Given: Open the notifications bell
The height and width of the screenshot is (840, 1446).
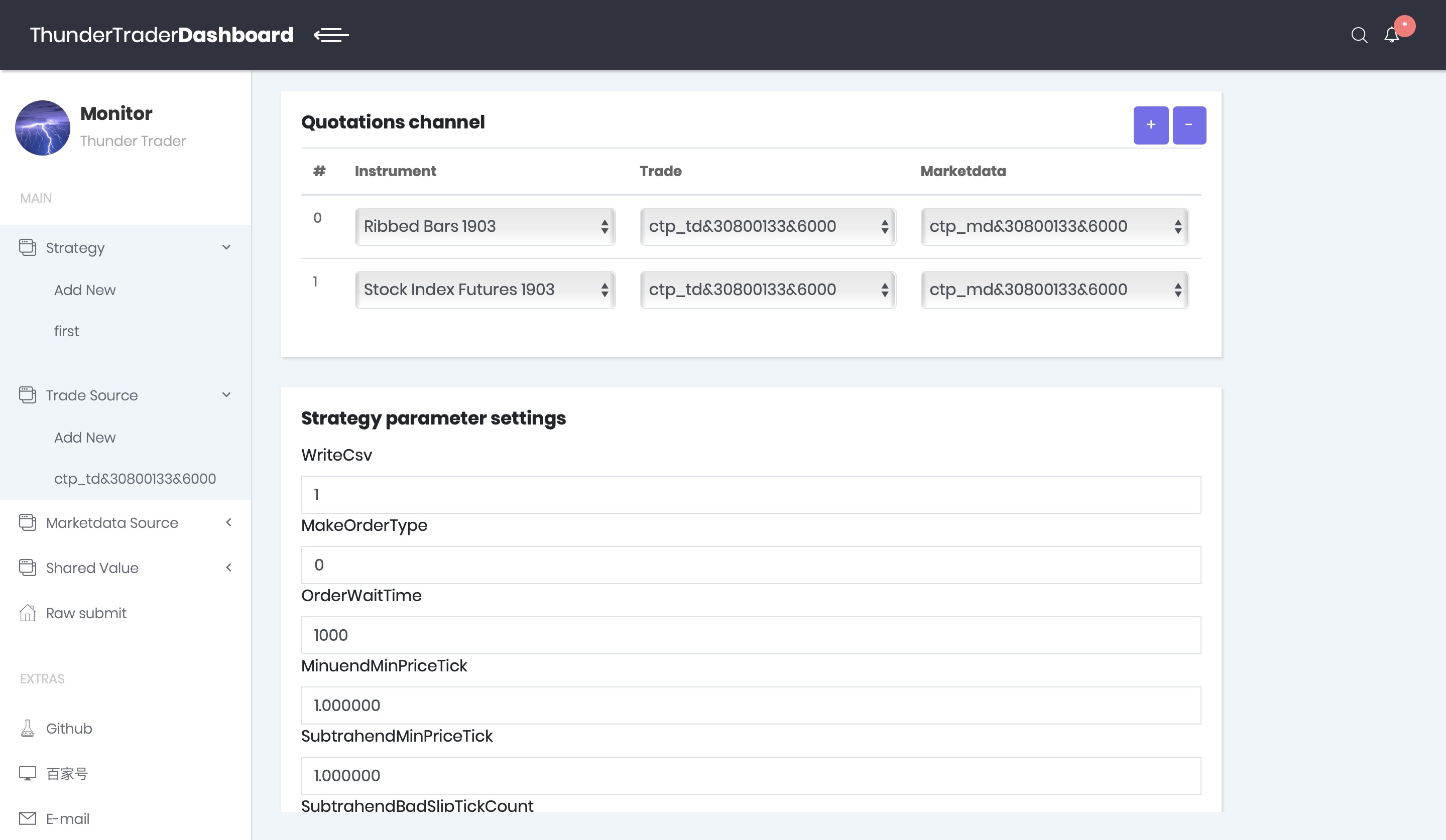Looking at the screenshot, I should (x=1391, y=35).
